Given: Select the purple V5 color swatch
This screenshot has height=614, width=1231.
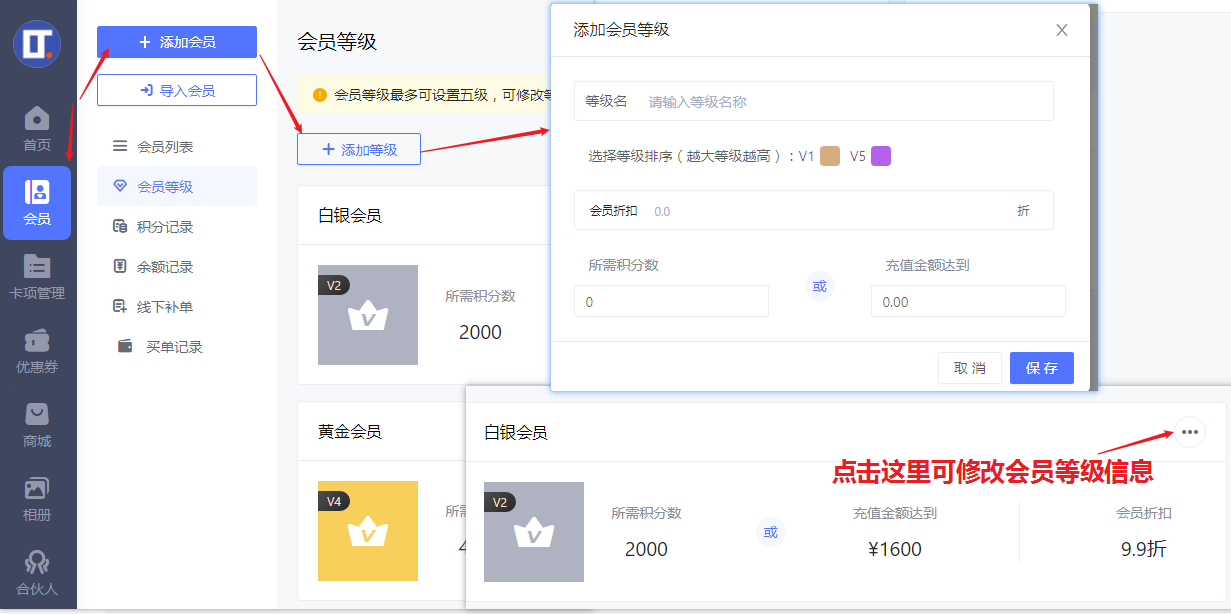Looking at the screenshot, I should pos(883,156).
